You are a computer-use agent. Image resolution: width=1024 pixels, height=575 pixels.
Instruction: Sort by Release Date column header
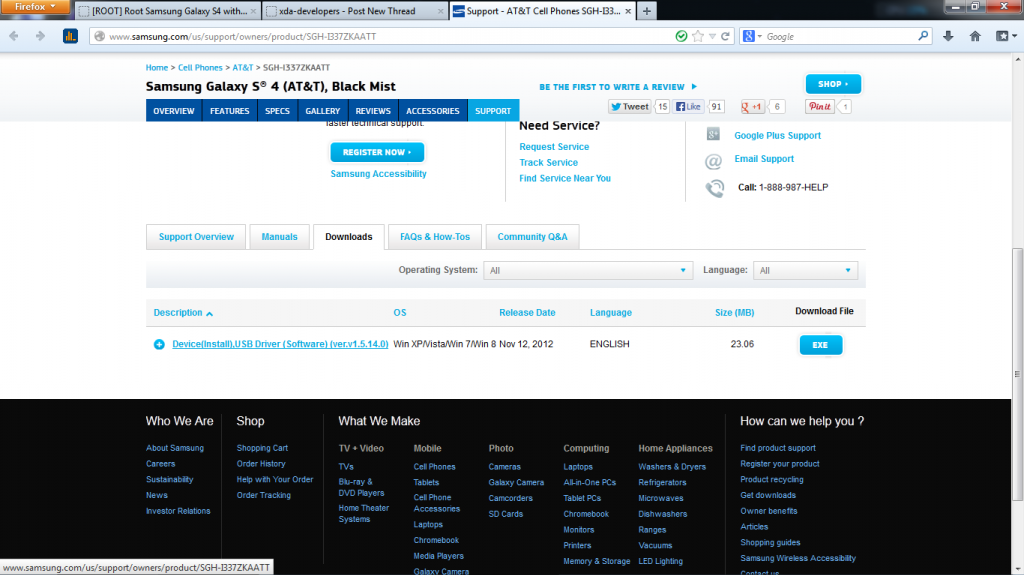[x=527, y=312]
